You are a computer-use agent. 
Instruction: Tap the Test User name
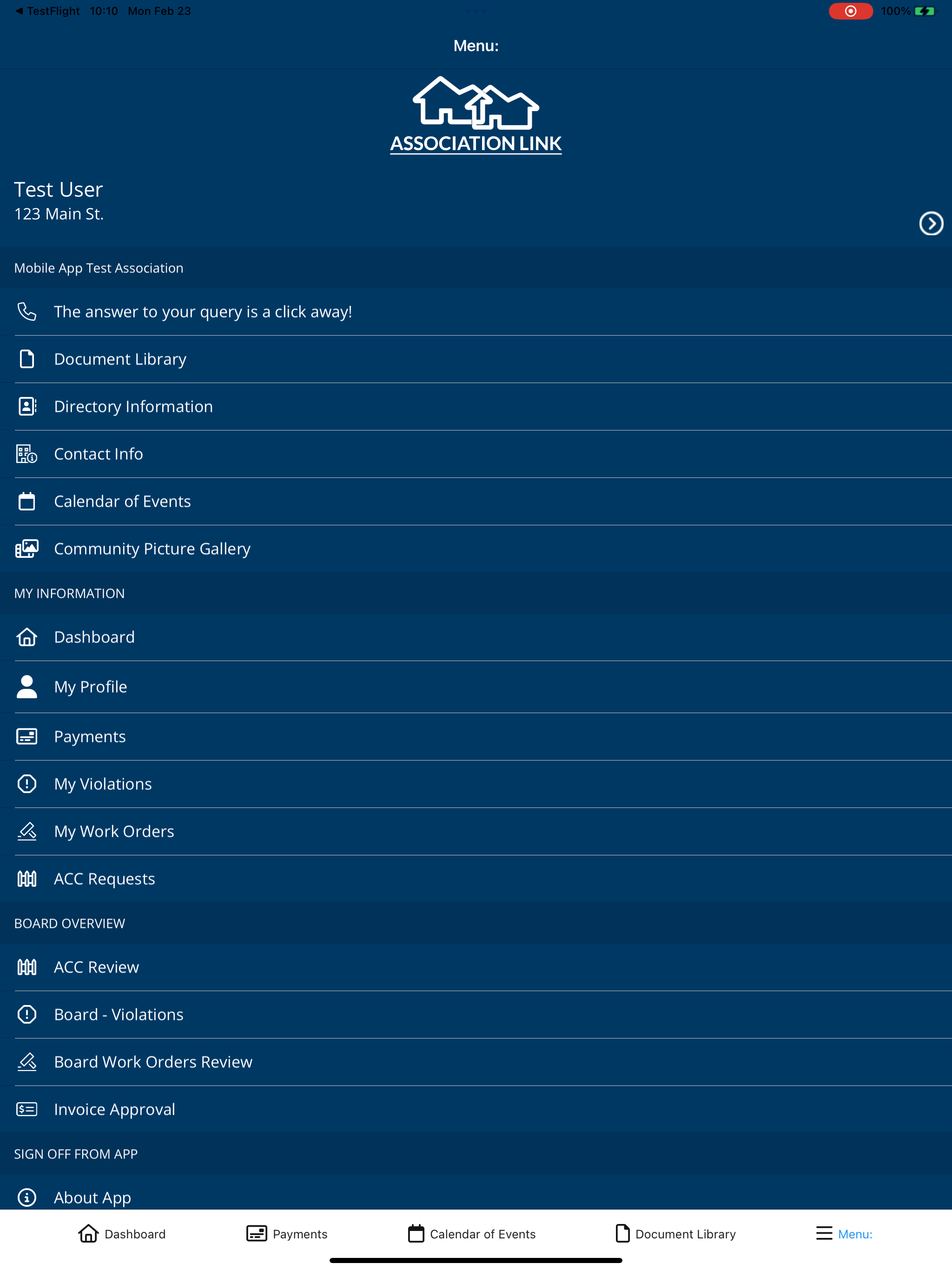[x=59, y=190]
